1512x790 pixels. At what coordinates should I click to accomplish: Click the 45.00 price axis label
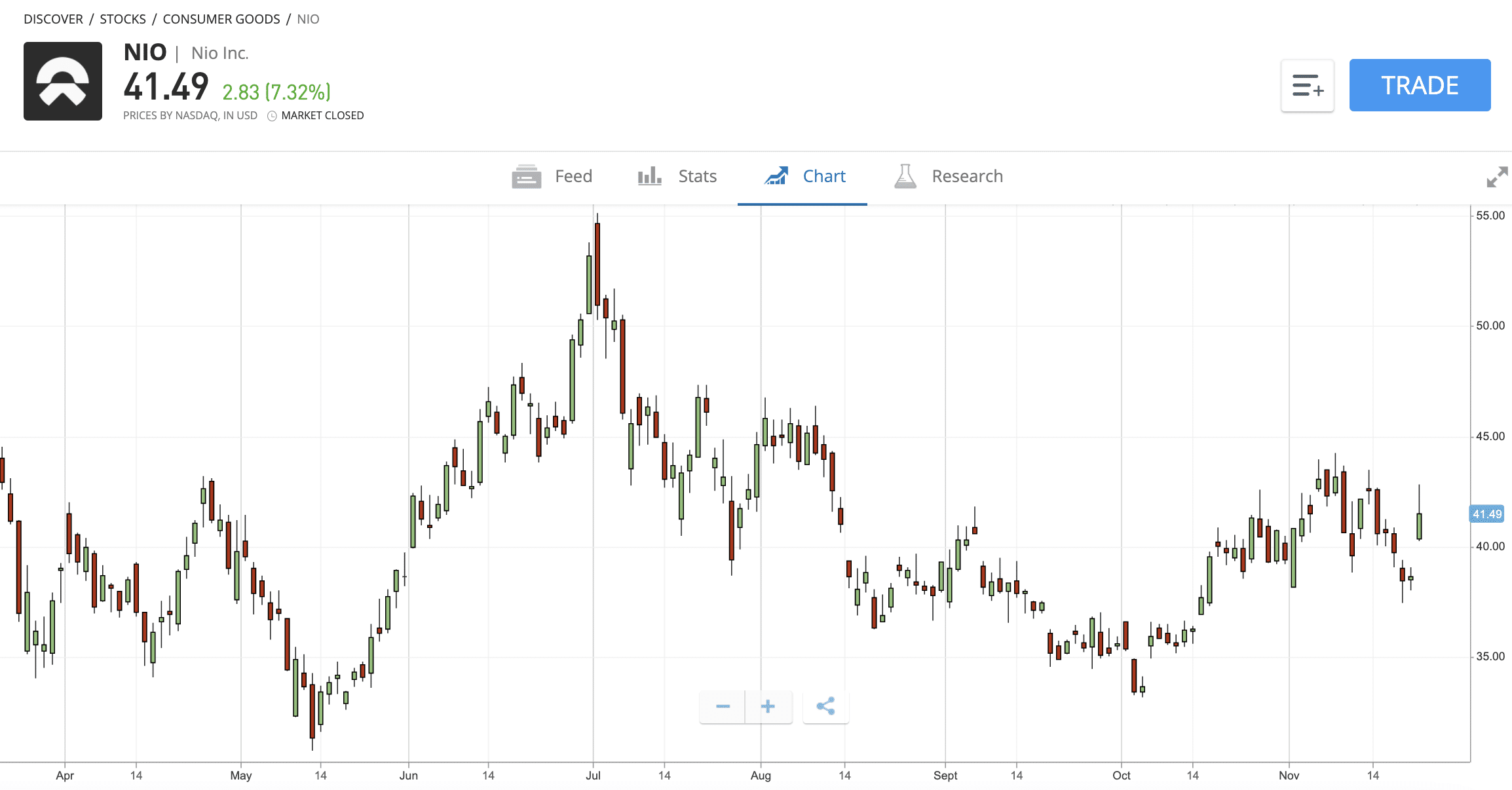tap(1490, 436)
